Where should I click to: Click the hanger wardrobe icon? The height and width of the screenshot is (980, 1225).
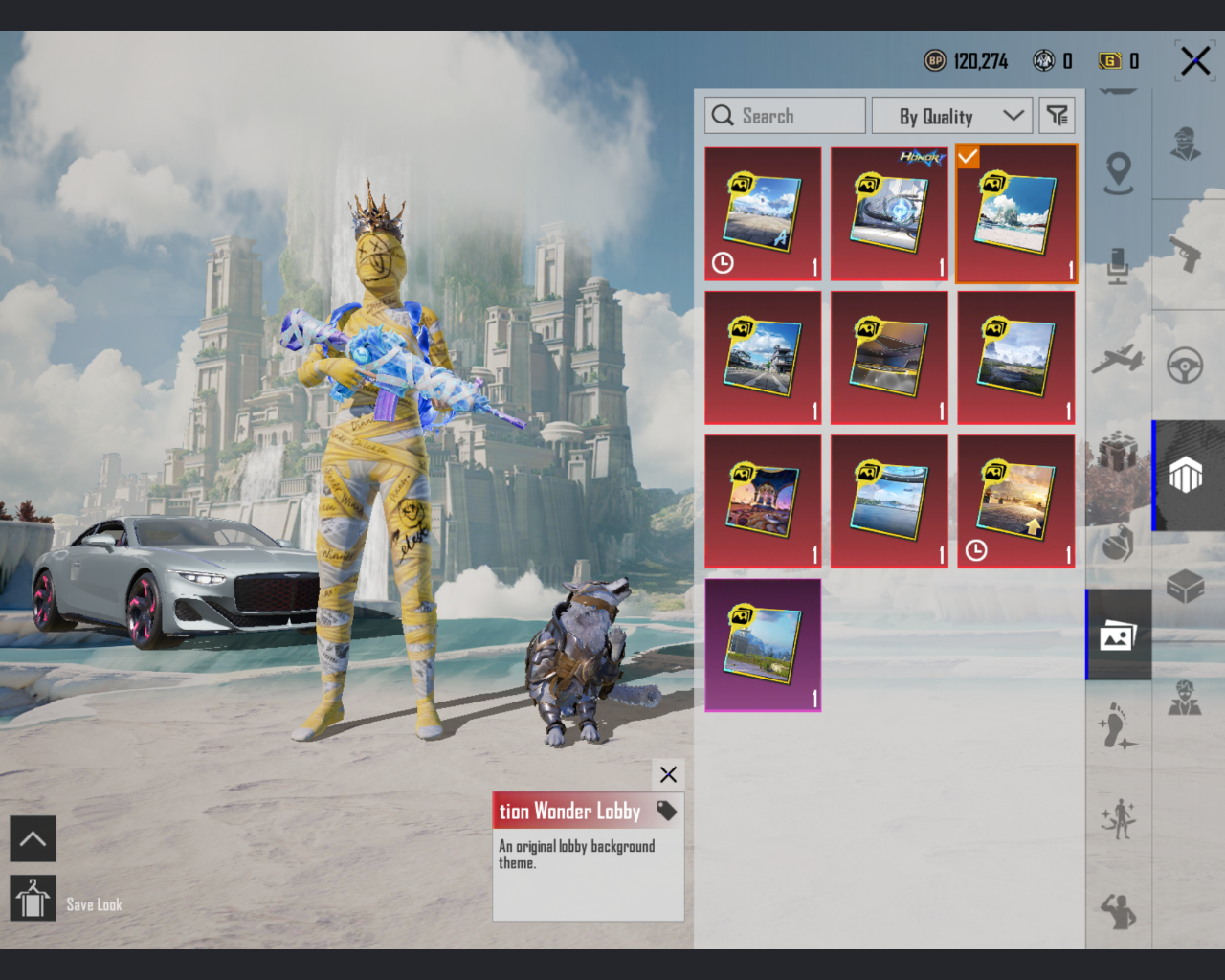point(33,899)
